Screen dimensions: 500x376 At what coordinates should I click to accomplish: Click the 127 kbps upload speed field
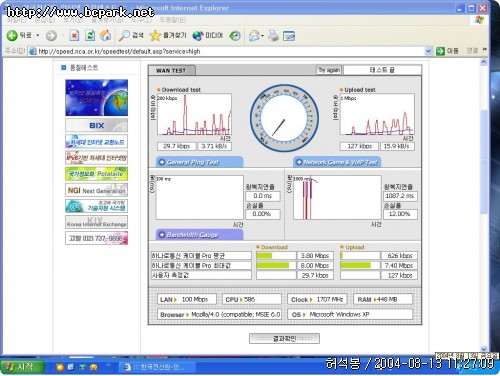coord(359,146)
